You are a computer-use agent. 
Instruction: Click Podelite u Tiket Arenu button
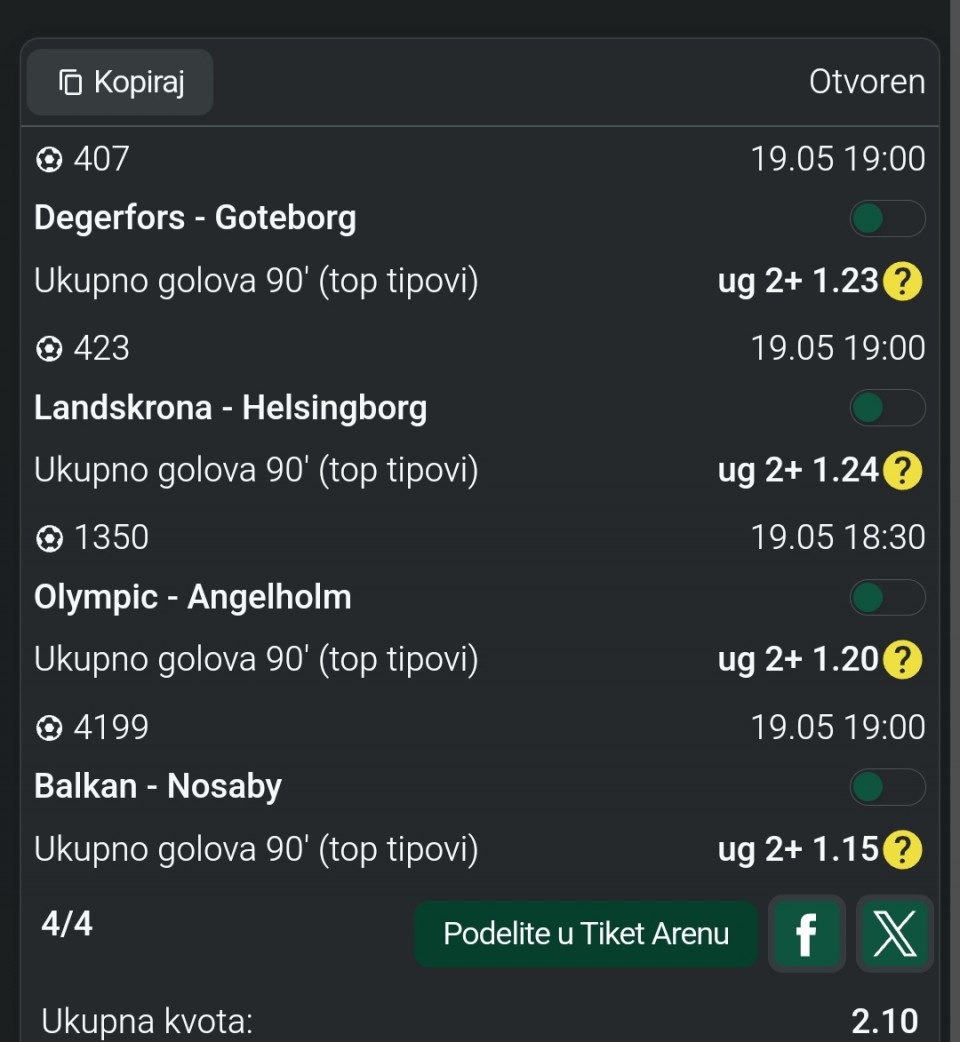586,934
